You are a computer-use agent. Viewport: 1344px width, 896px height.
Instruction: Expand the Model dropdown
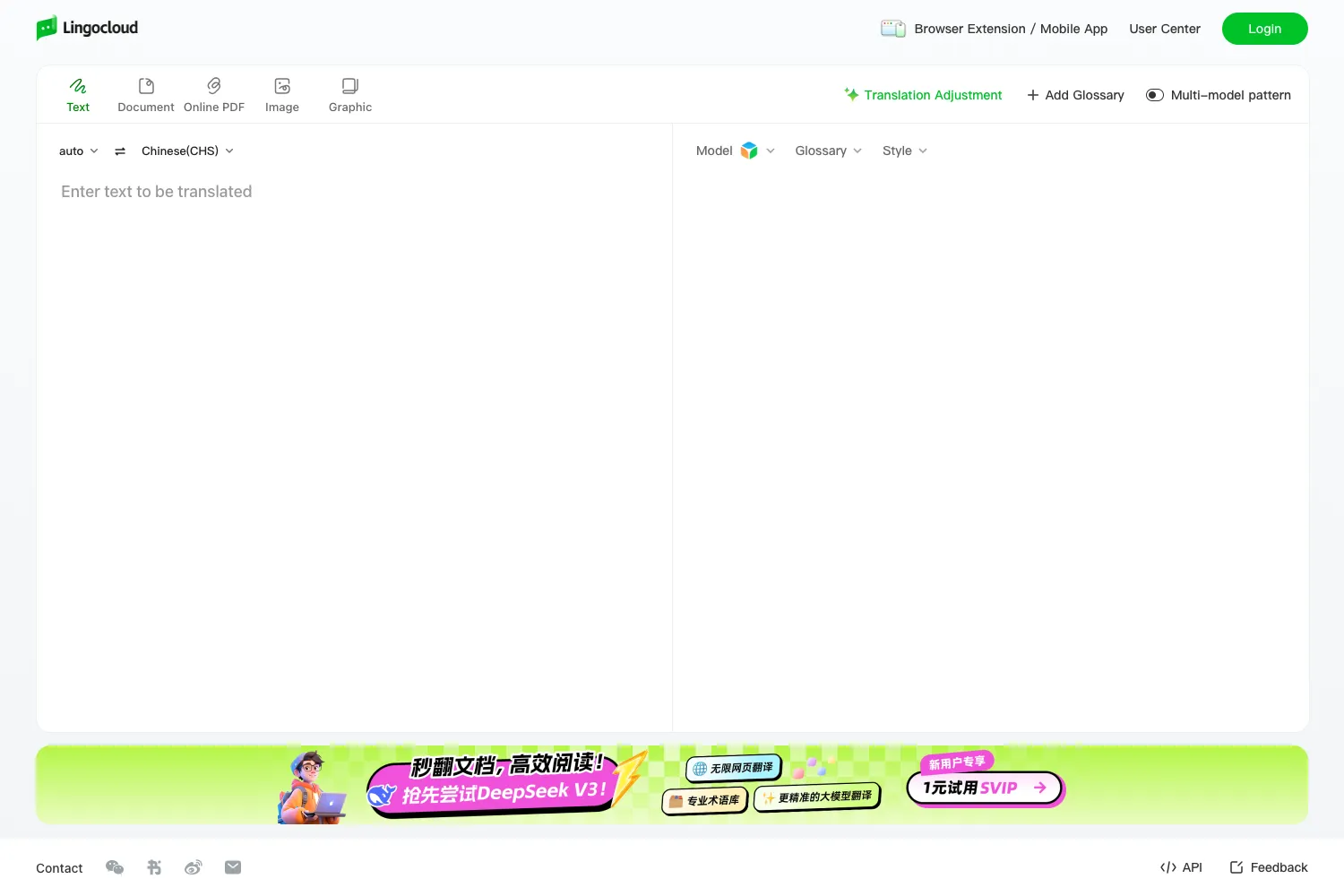736,151
